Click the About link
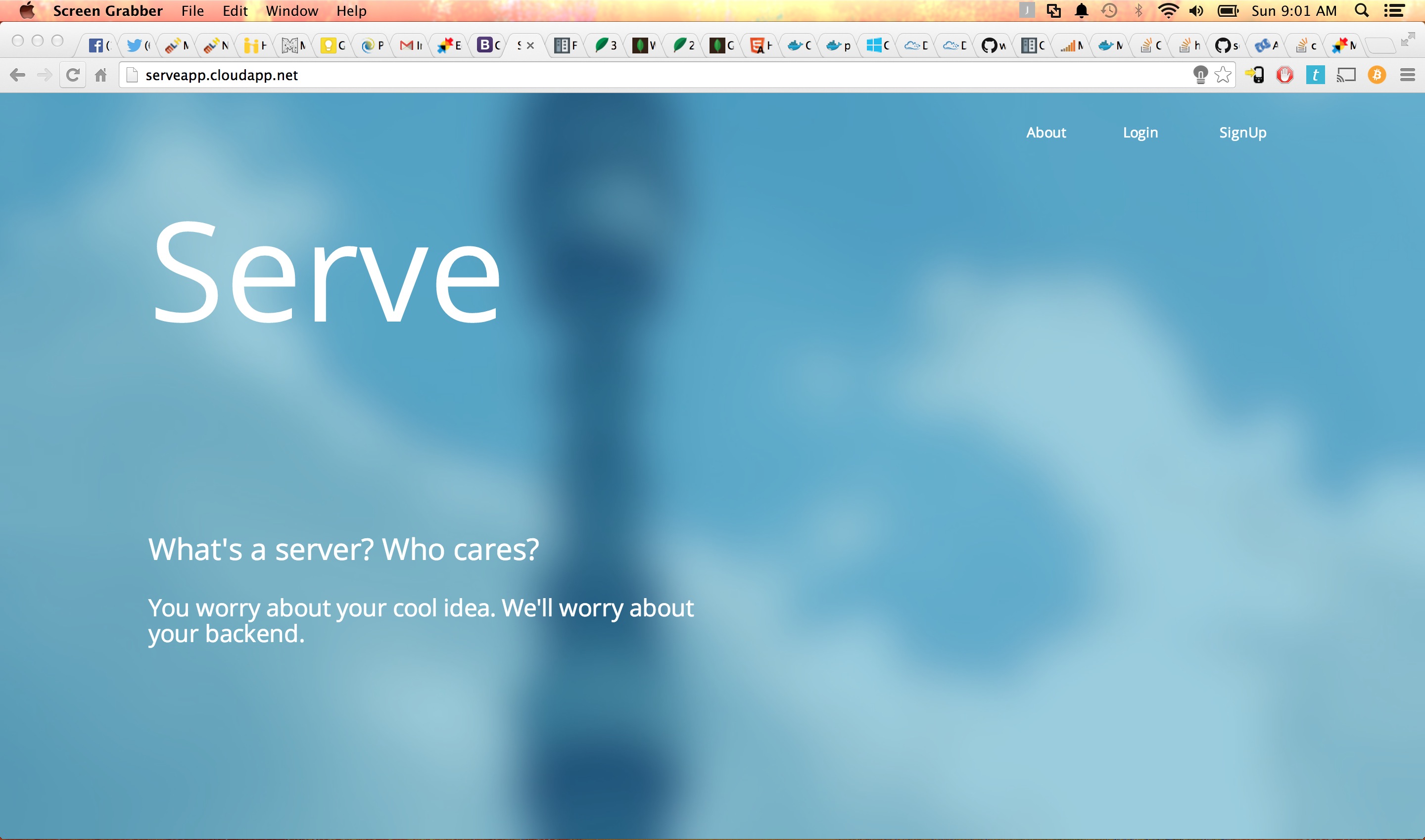 pos(1045,133)
